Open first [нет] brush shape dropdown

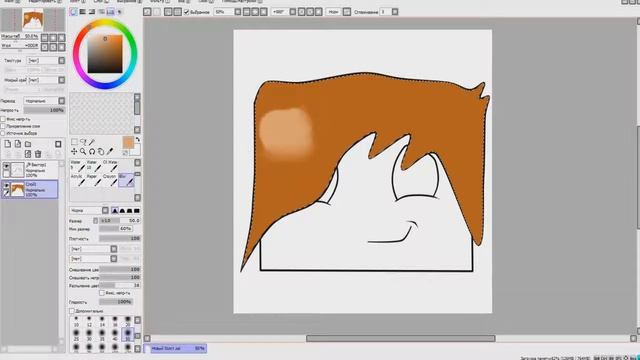[93, 249]
